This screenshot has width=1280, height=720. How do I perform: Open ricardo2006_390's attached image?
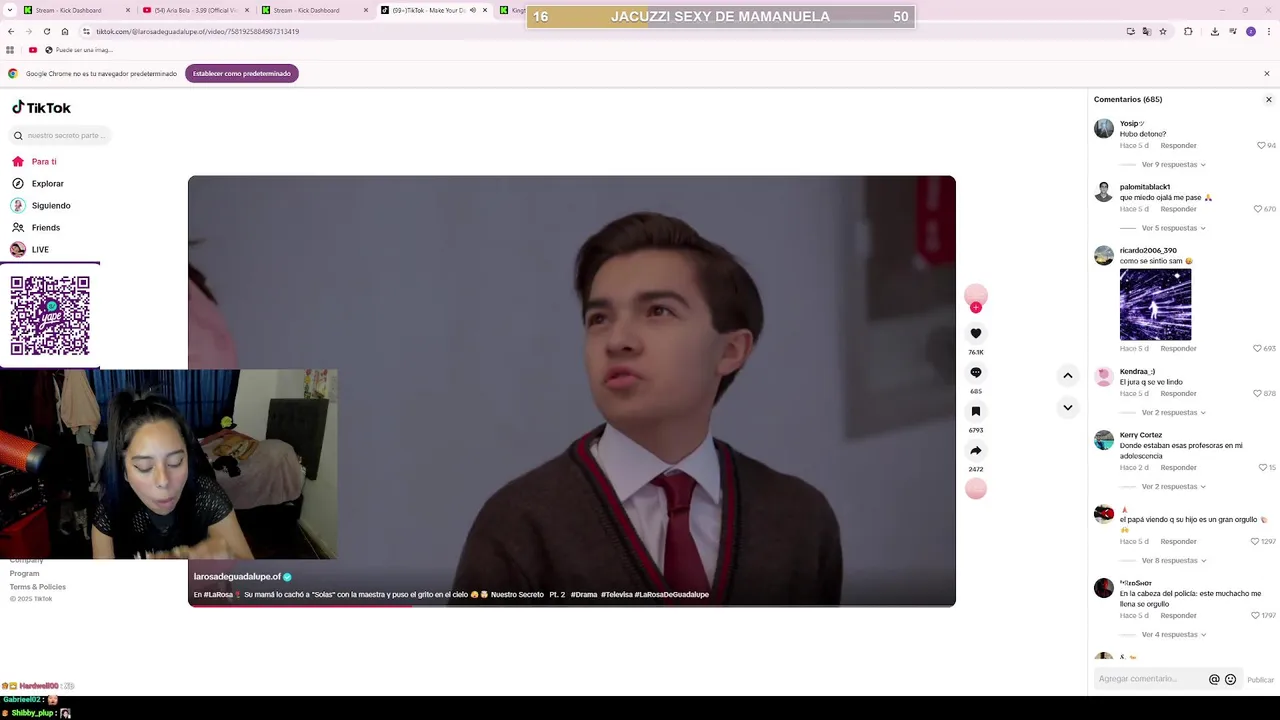(1155, 304)
